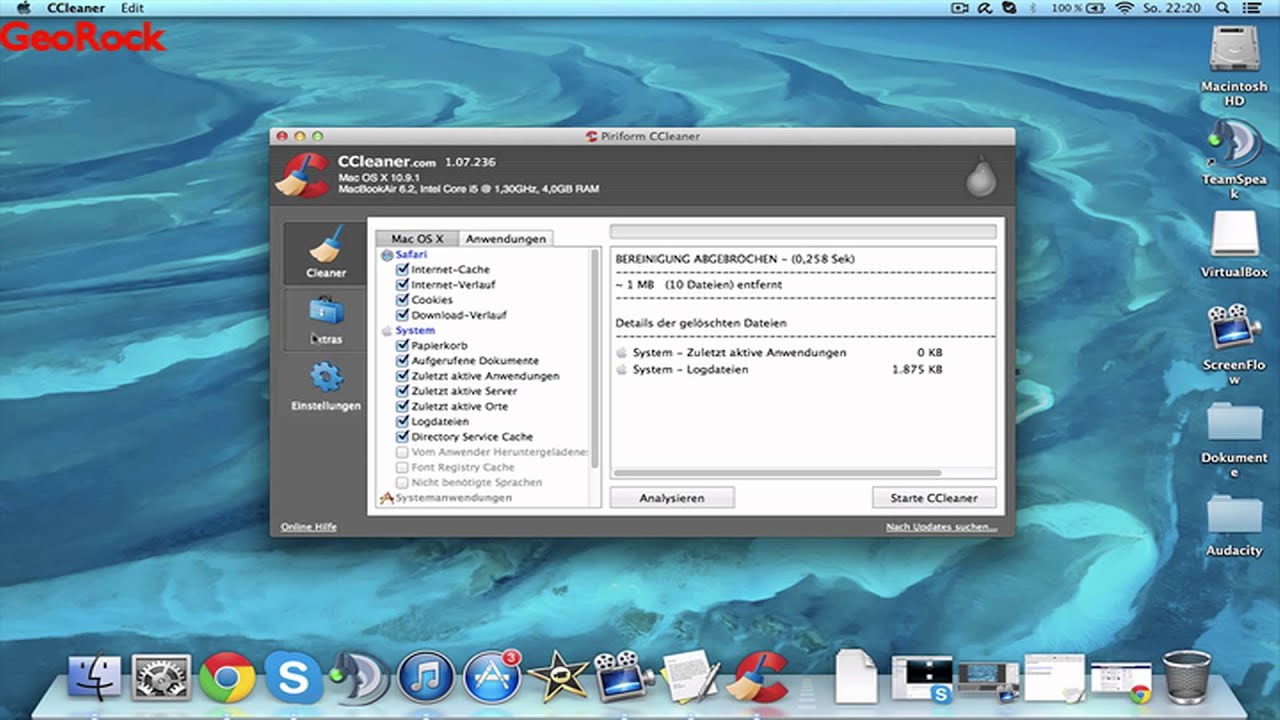1280x720 pixels.
Task: Switch to the Mac OS X tab
Action: click(417, 239)
